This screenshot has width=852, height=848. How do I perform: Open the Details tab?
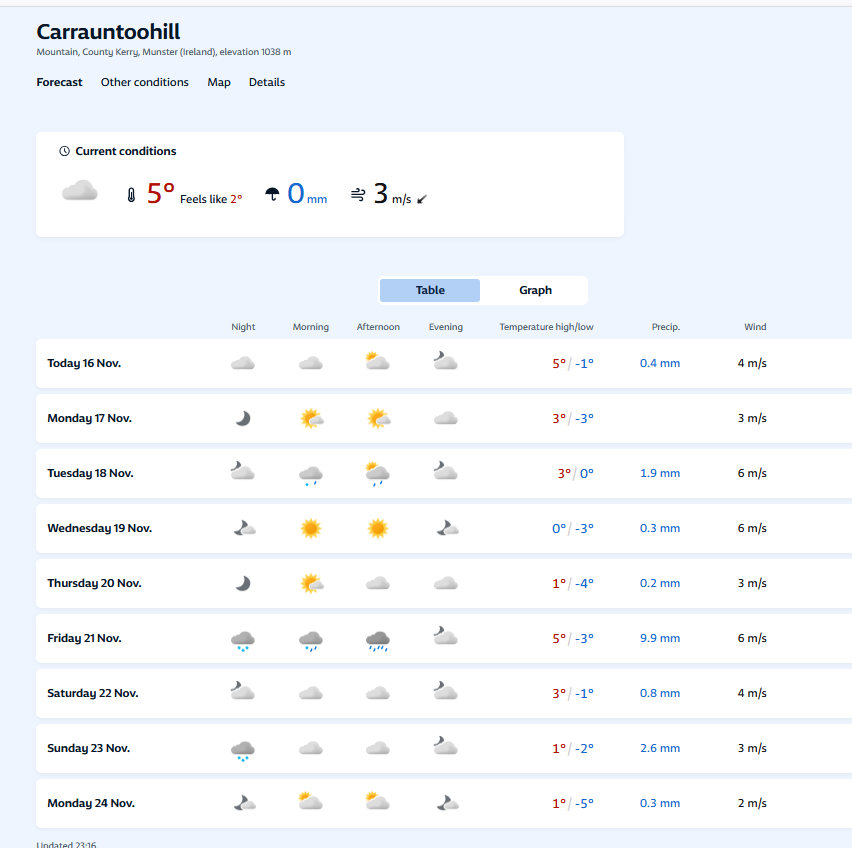pos(267,82)
